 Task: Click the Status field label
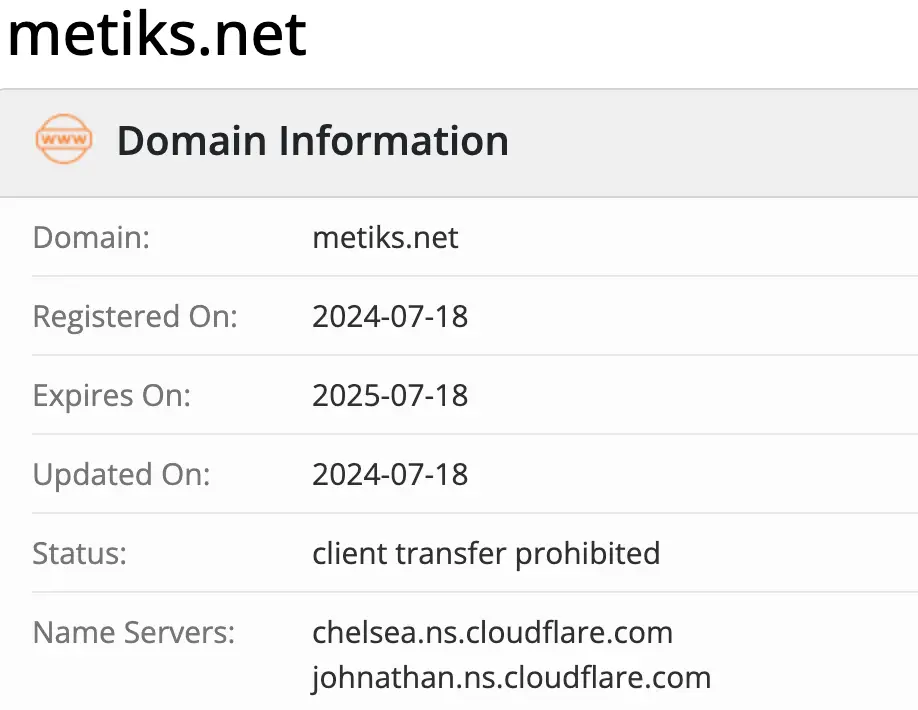79,553
